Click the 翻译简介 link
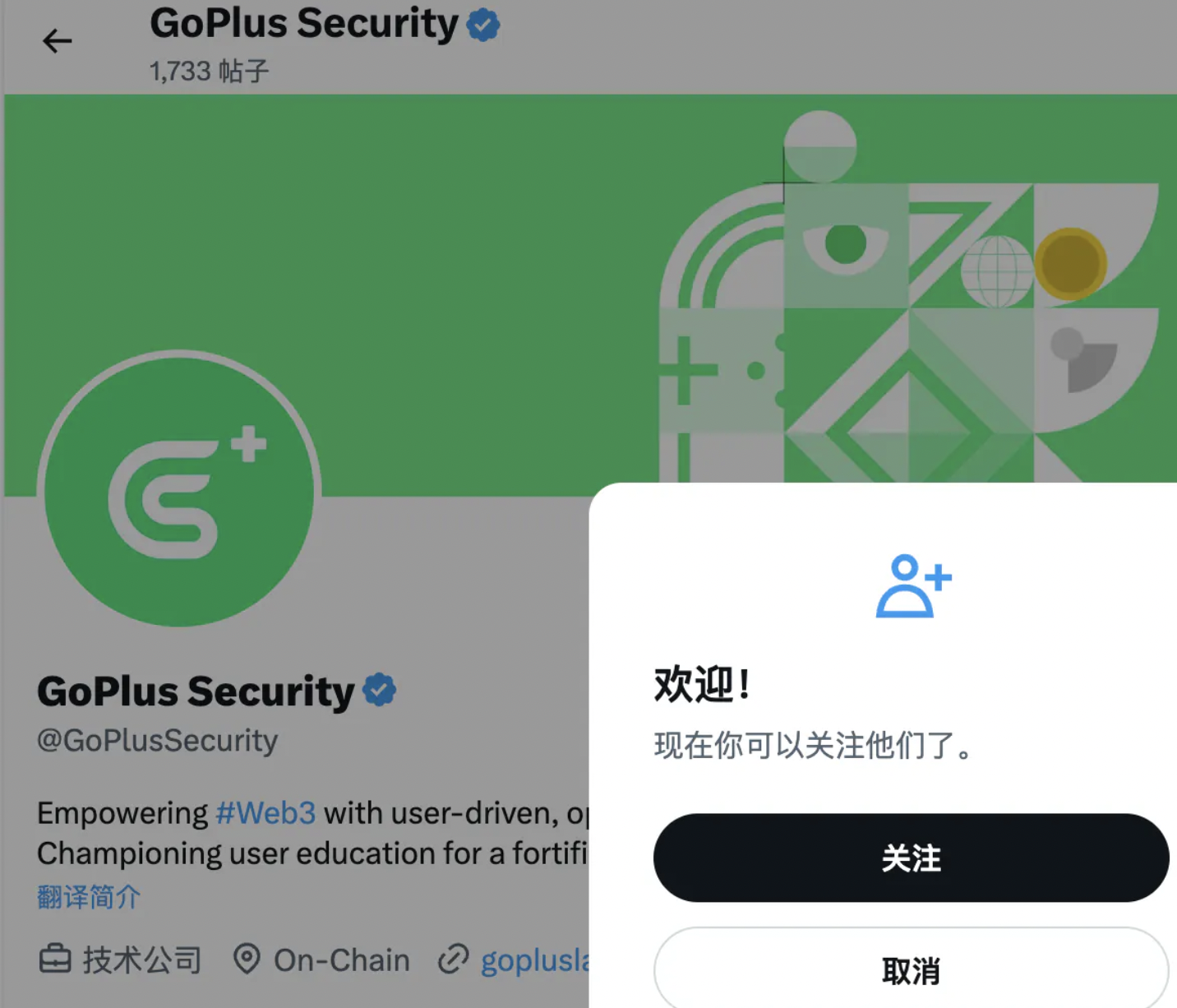 click(89, 896)
